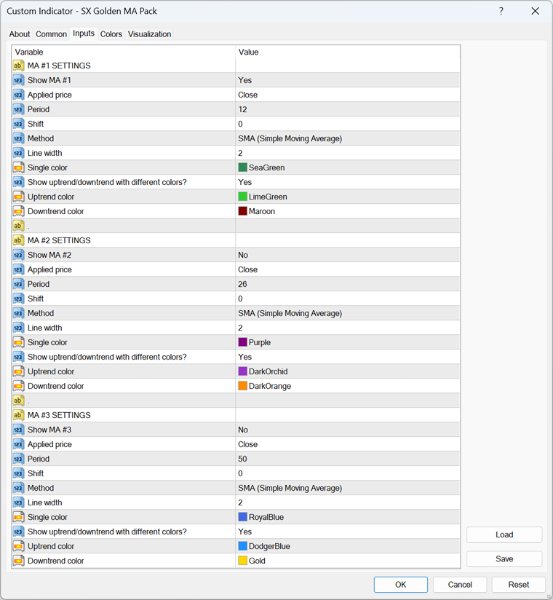
Task: Open MA #3 Method SMA dropdown value
Action: 290,488
